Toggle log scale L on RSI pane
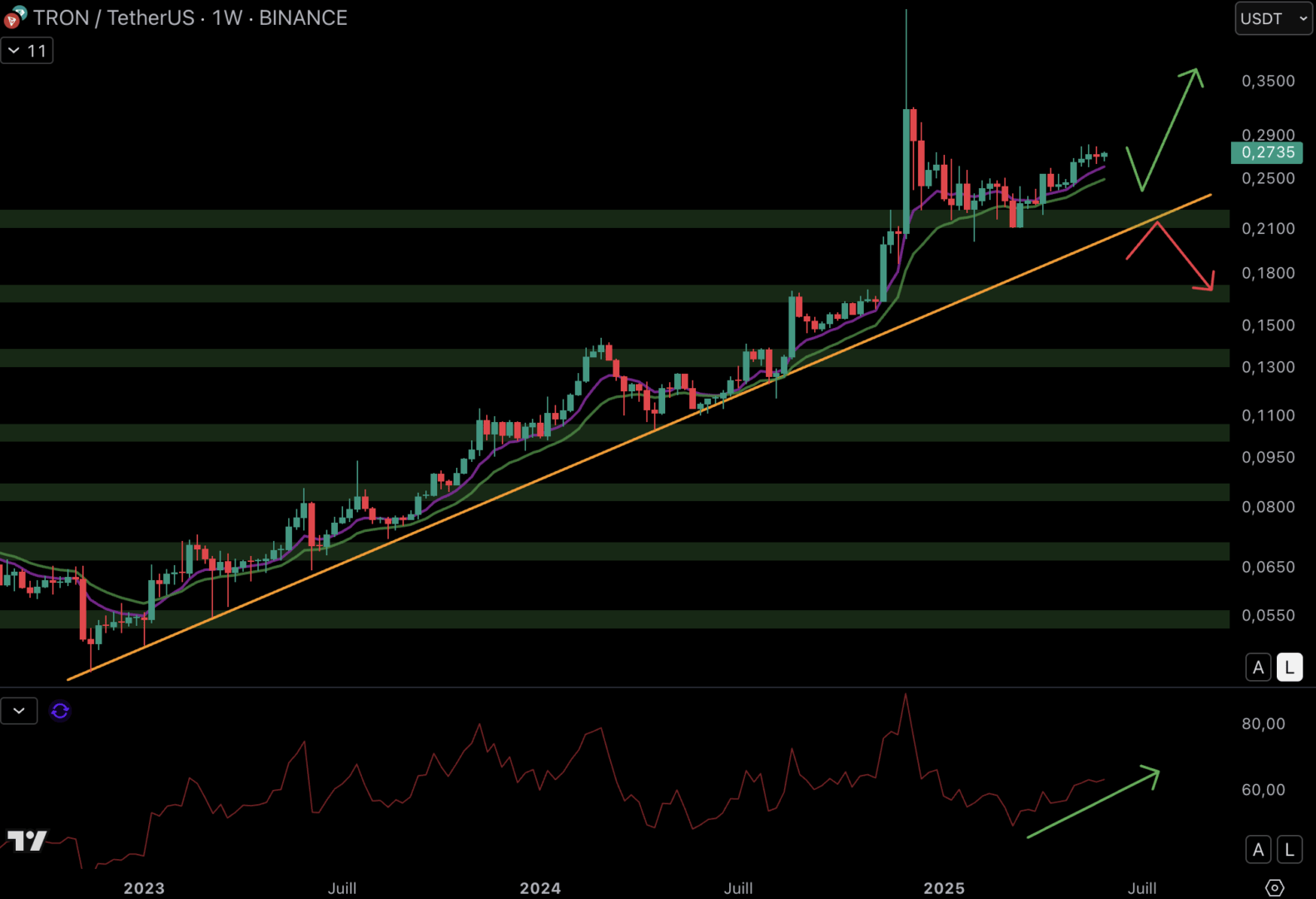This screenshot has height=899, width=1316. (x=1289, y=850)
